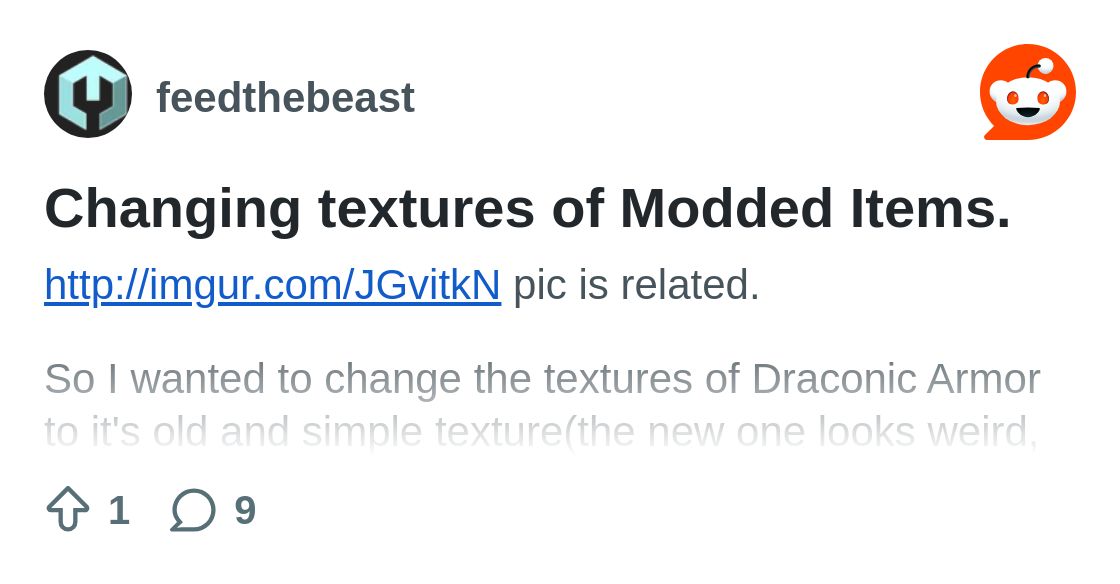Click the word "Changing" in the post title
The image size is (1120, 584).
pos(173,210)
